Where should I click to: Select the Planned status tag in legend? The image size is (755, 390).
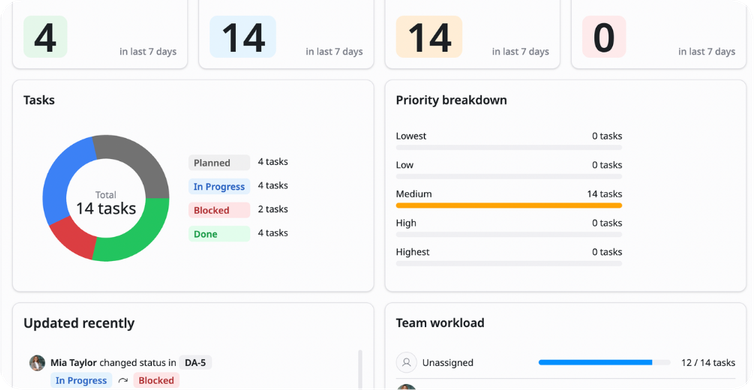pos(219,162)
